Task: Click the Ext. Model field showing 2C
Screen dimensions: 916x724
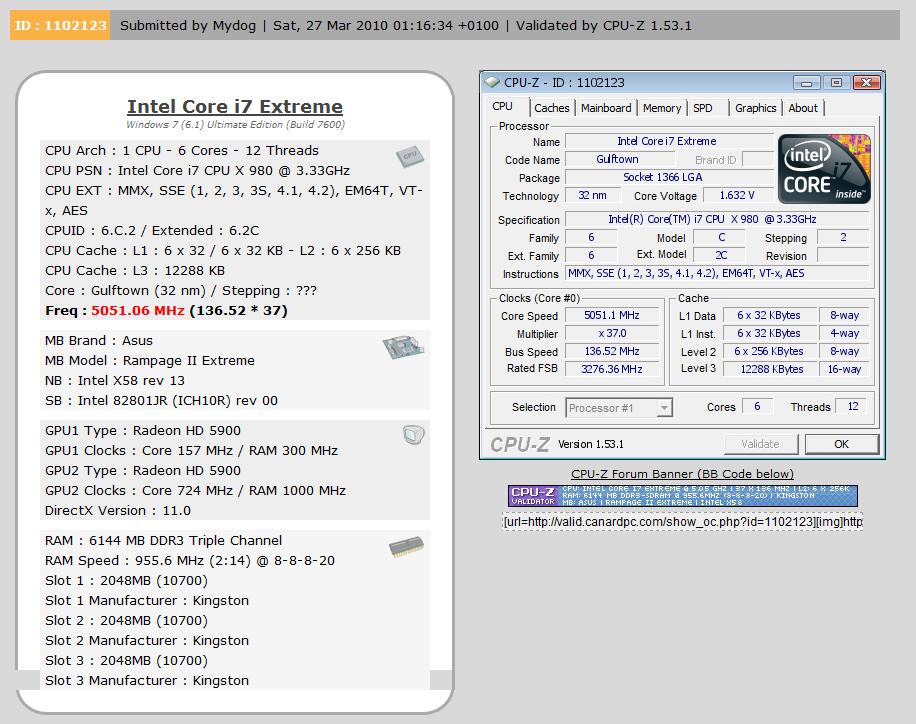Action: pos(721,255)
